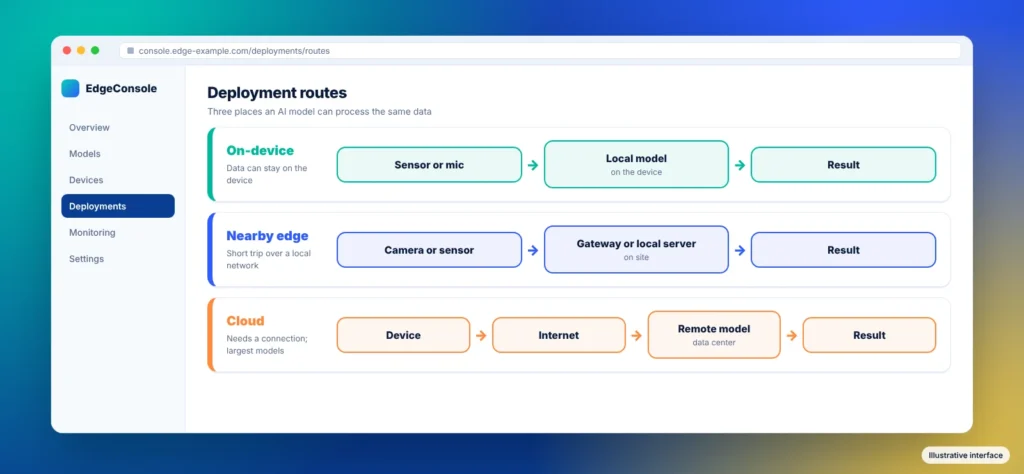1024x474 pixels.
Task: Open the Overview sidebar item
Action: (x=118, y=127)
